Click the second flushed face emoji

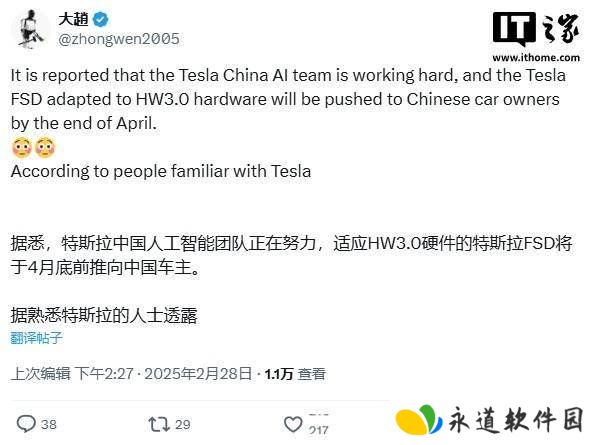[x=46, y=147]
